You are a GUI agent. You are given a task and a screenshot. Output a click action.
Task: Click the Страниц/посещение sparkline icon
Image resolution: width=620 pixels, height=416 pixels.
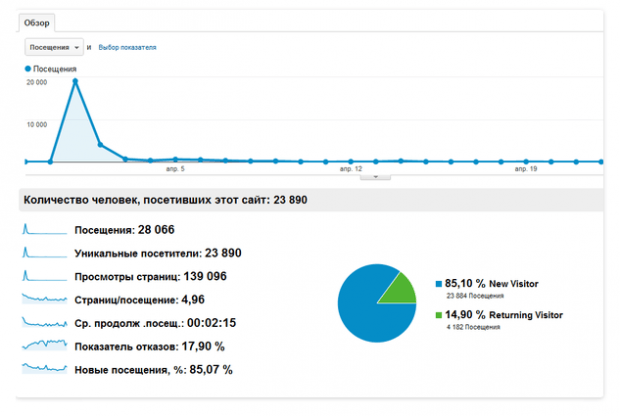tap(43, 299)
